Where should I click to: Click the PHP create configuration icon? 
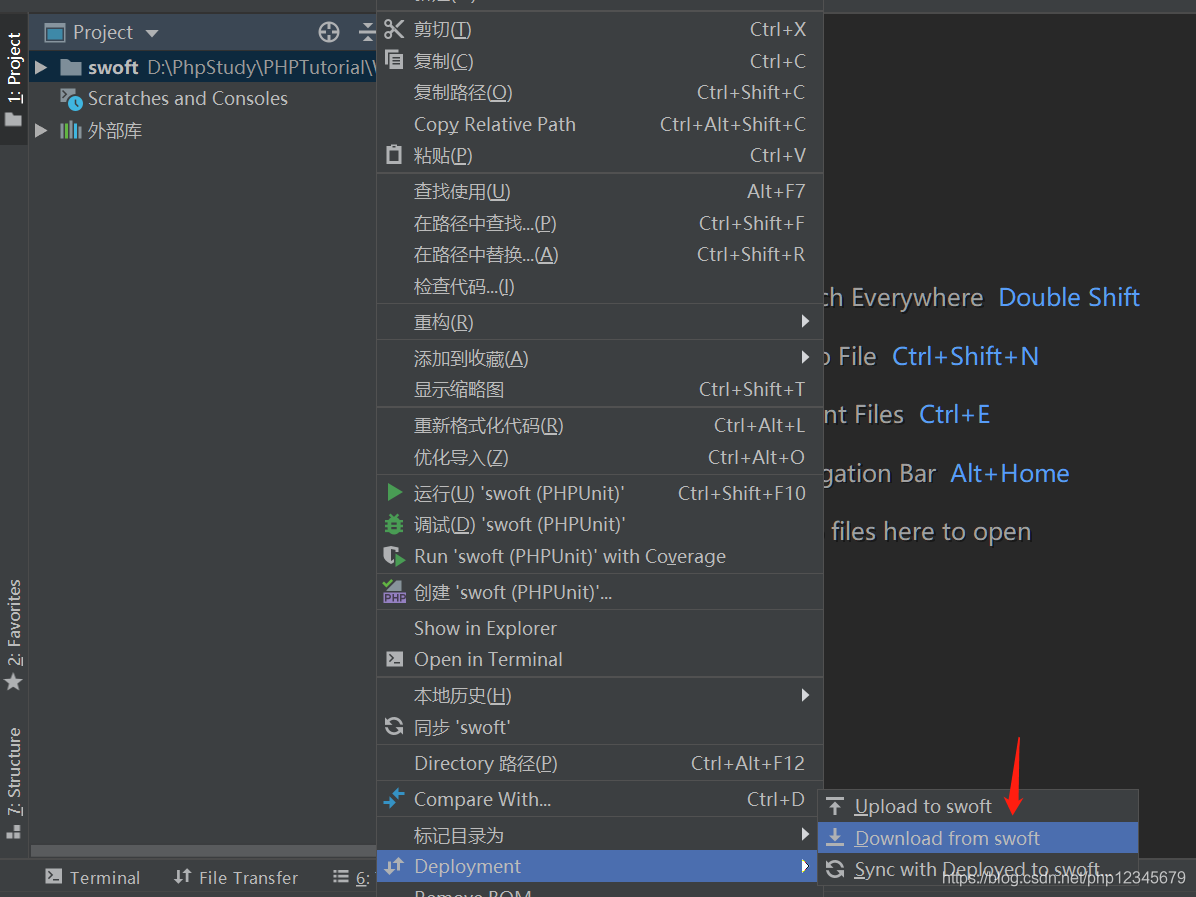tap(394, 592)
